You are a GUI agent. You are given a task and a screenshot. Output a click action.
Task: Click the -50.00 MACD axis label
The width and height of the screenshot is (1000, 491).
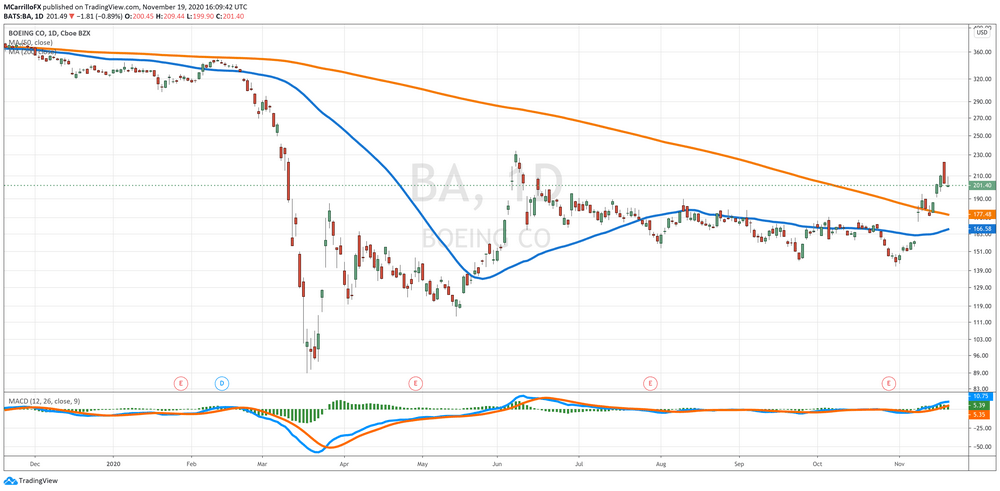pyautogui.click(x=982, y=447)
